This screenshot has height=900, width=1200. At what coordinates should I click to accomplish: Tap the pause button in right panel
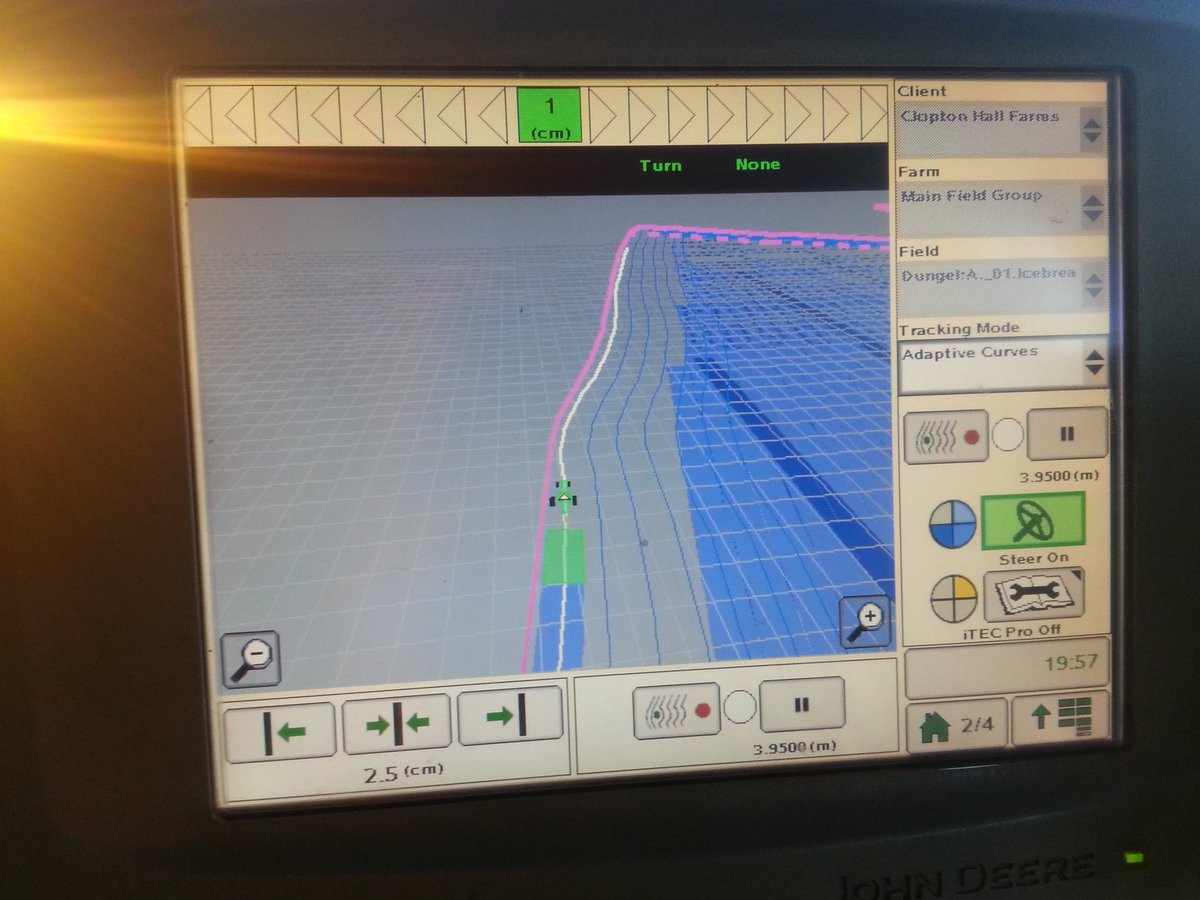[1067, 435]
